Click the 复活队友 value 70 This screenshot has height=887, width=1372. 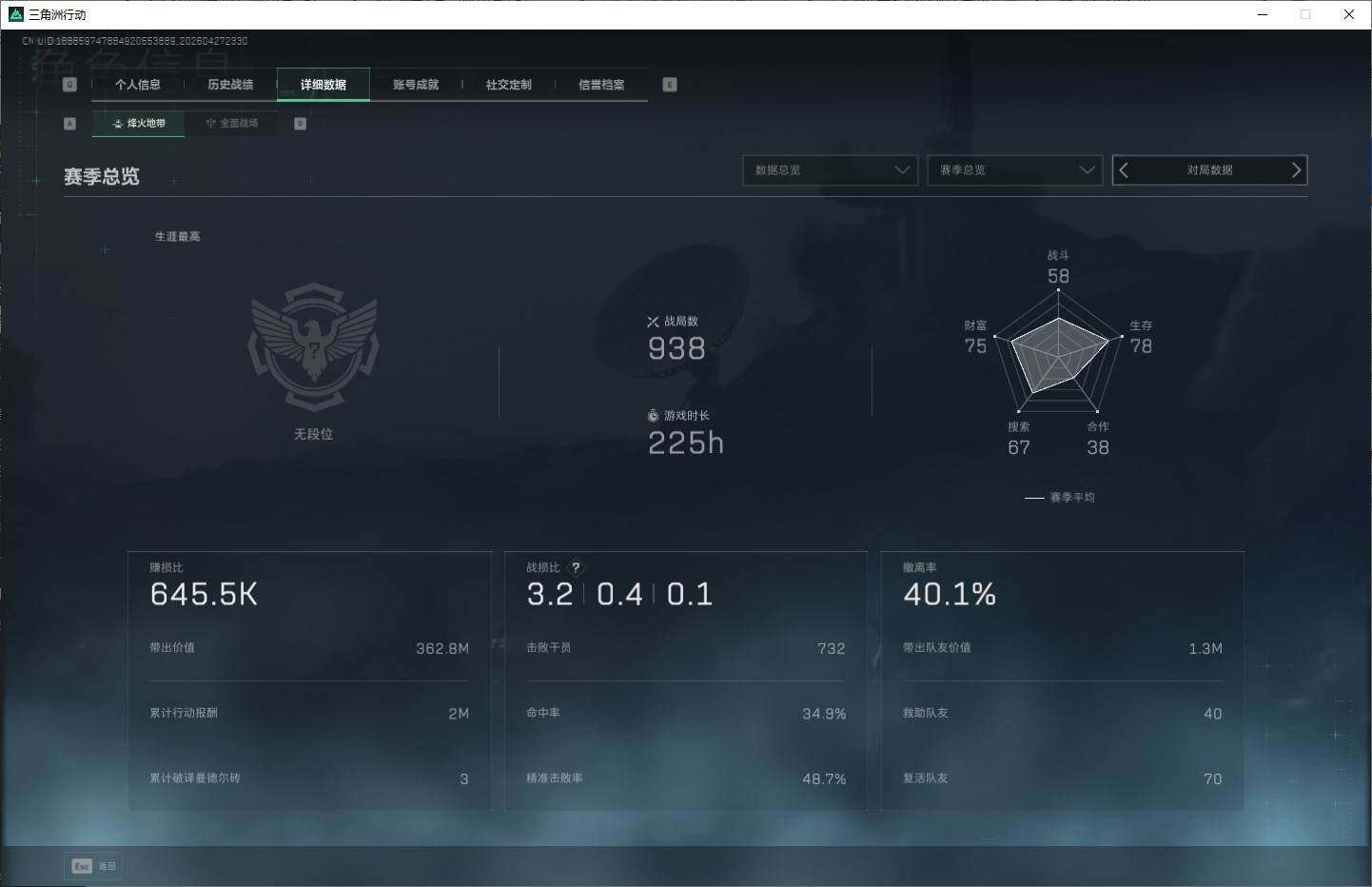(x=1213, y=779)
